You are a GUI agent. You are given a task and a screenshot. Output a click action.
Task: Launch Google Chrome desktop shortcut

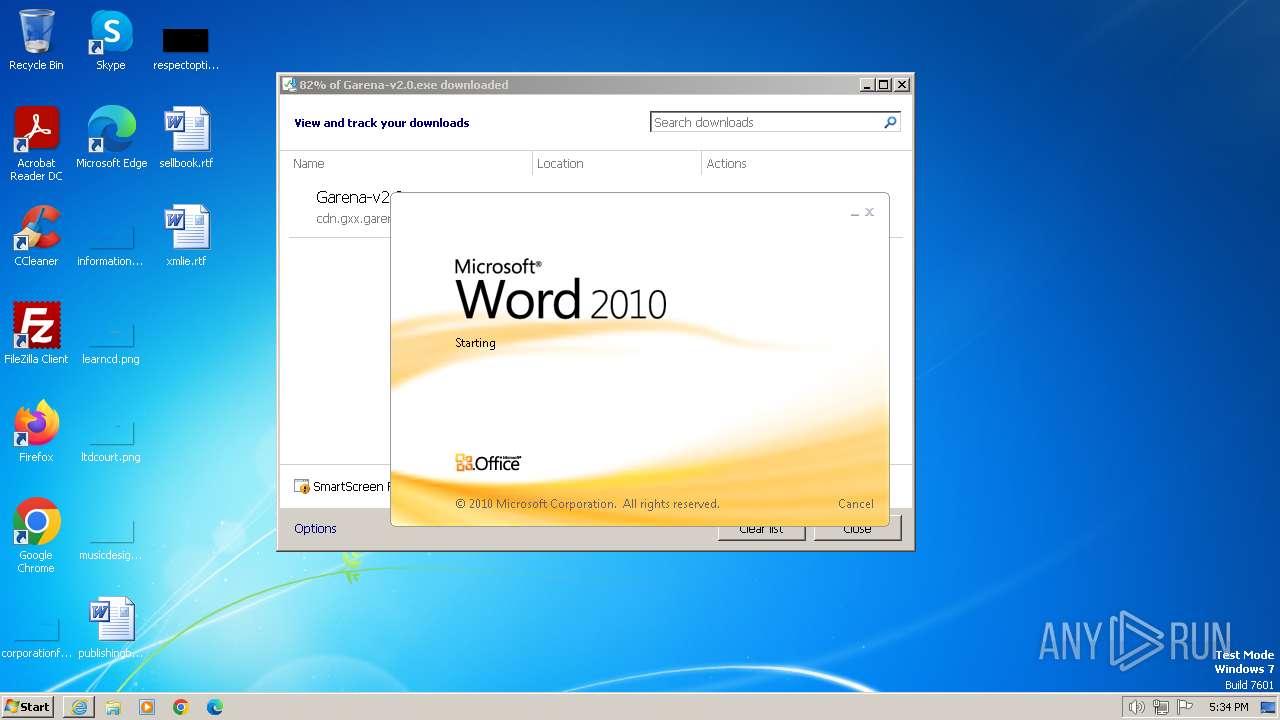tap(36, 535)
